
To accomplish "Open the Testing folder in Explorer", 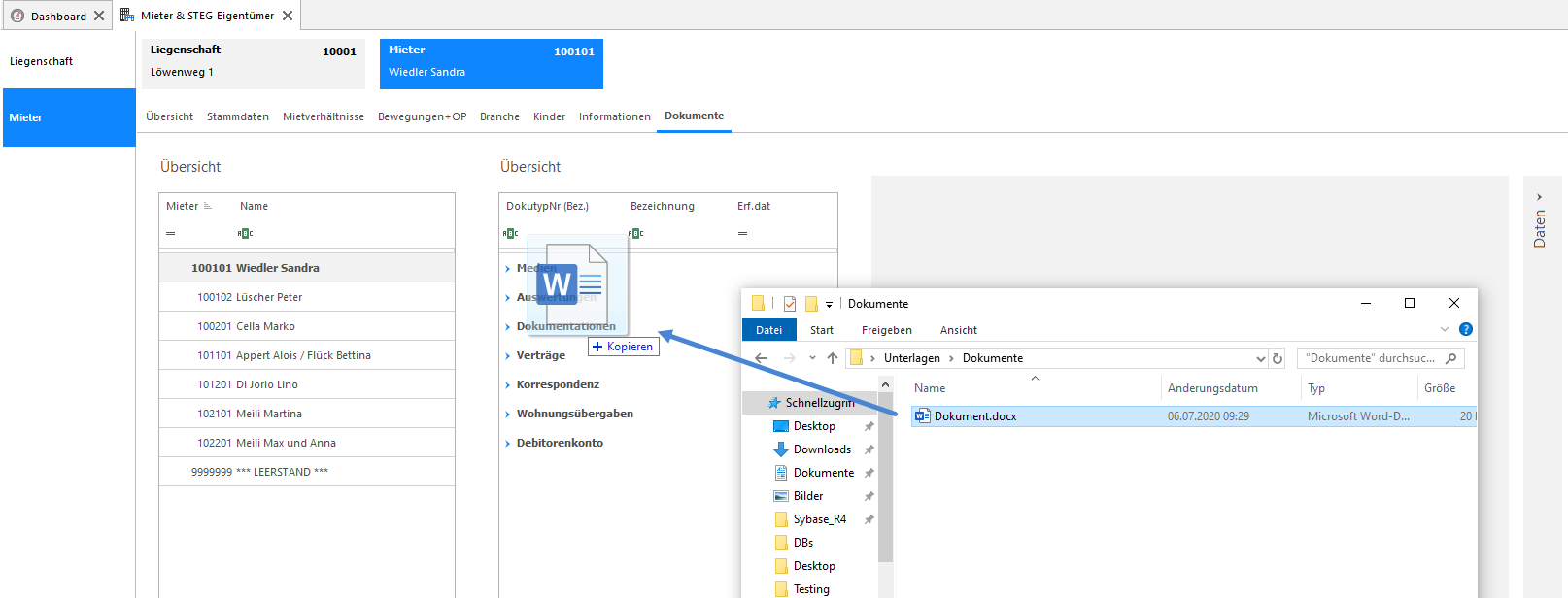I will [x=811, y=589].
